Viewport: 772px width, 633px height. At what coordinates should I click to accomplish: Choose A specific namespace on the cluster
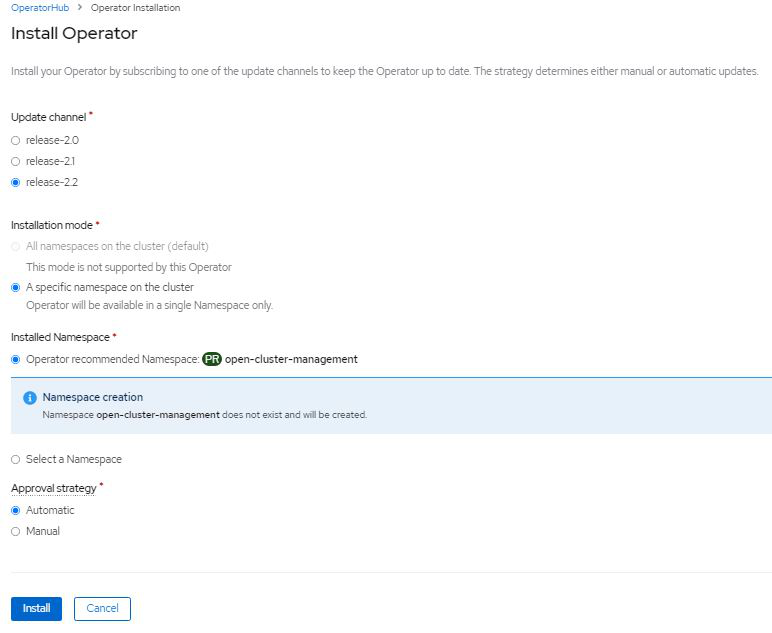(x=15, y=287)
